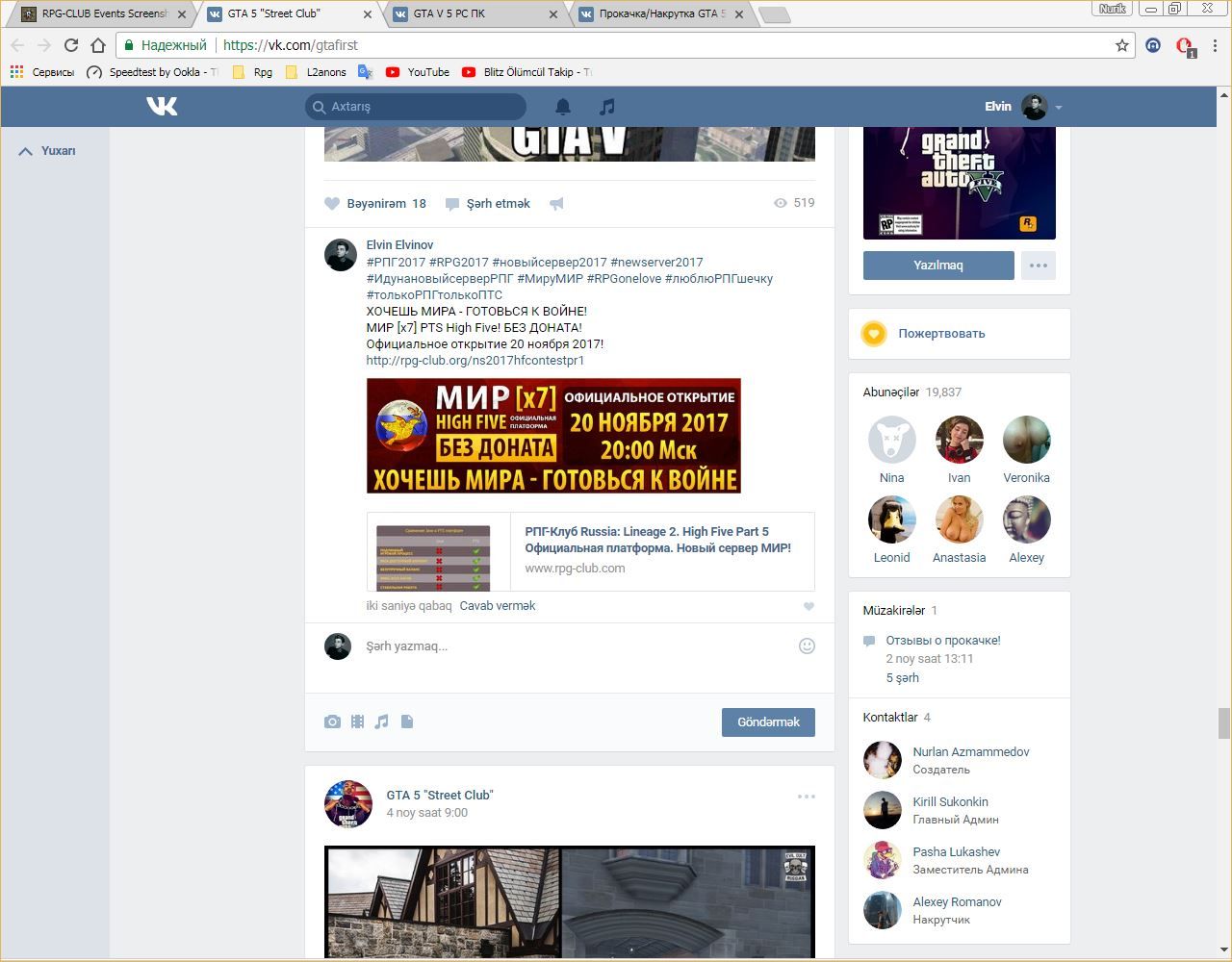Open the L2anons bookmarks folder

point(316,72)
